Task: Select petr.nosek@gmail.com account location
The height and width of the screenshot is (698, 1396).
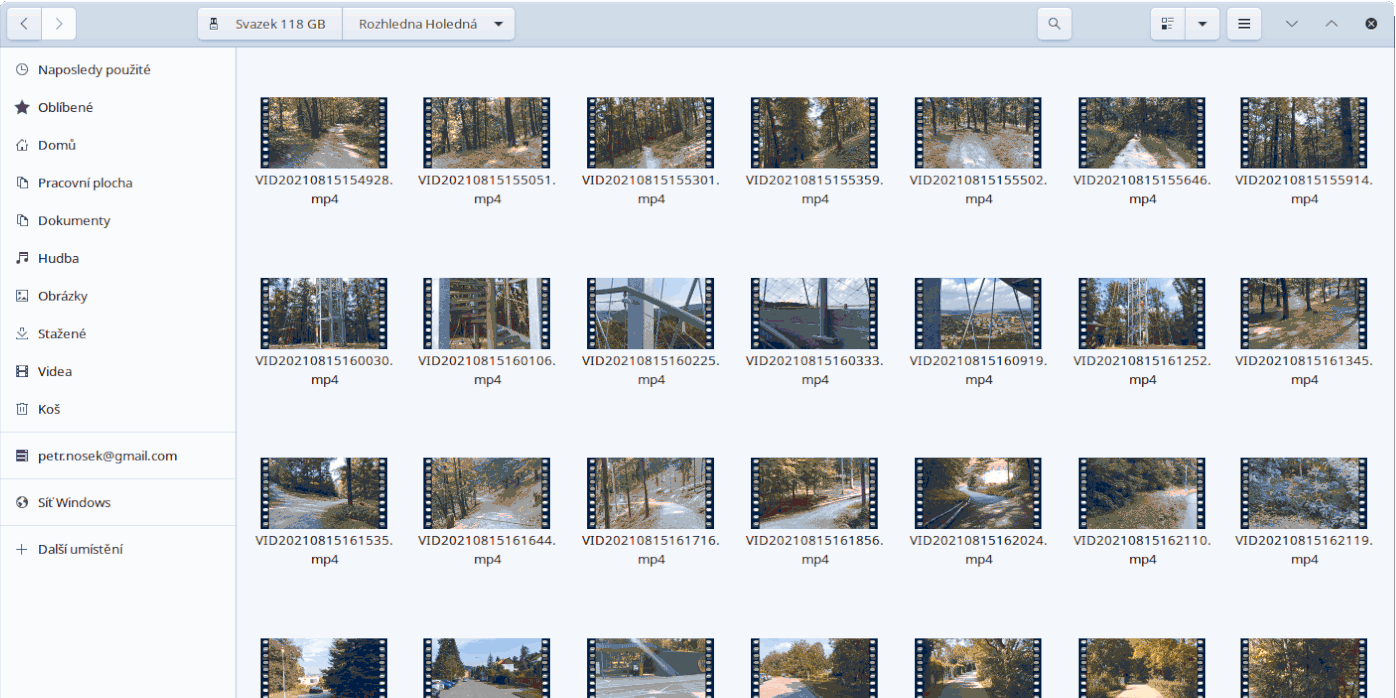Action: [x=107, y=456]
